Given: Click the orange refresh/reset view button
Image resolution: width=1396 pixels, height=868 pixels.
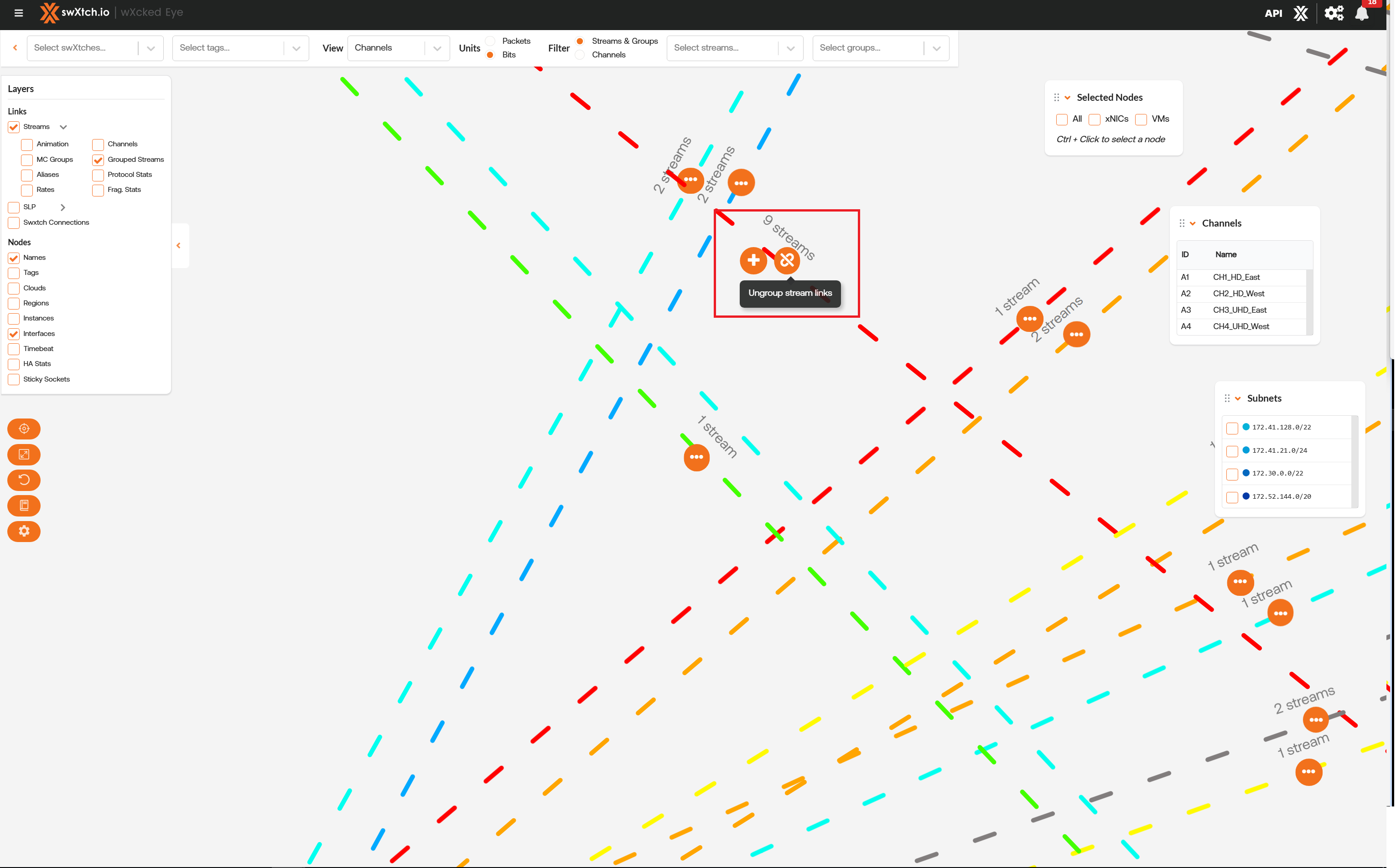Looking at the screenshot, I should (24, 480).
